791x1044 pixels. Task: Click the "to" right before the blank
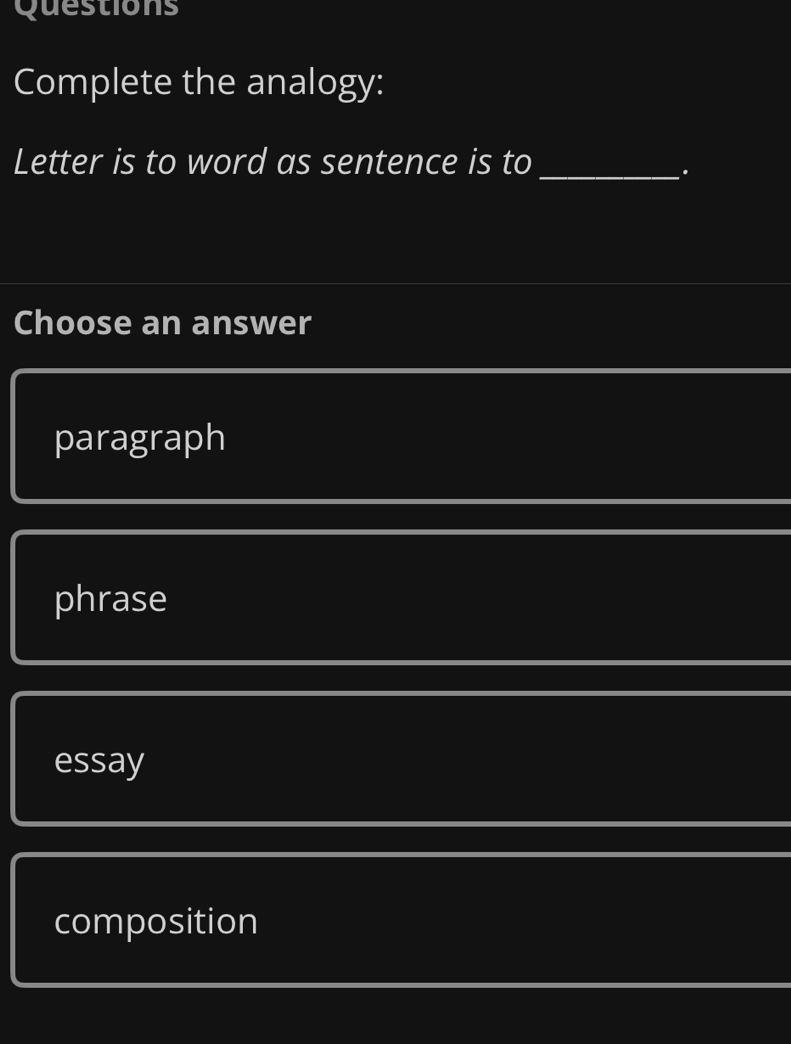[x=516, y=161]
